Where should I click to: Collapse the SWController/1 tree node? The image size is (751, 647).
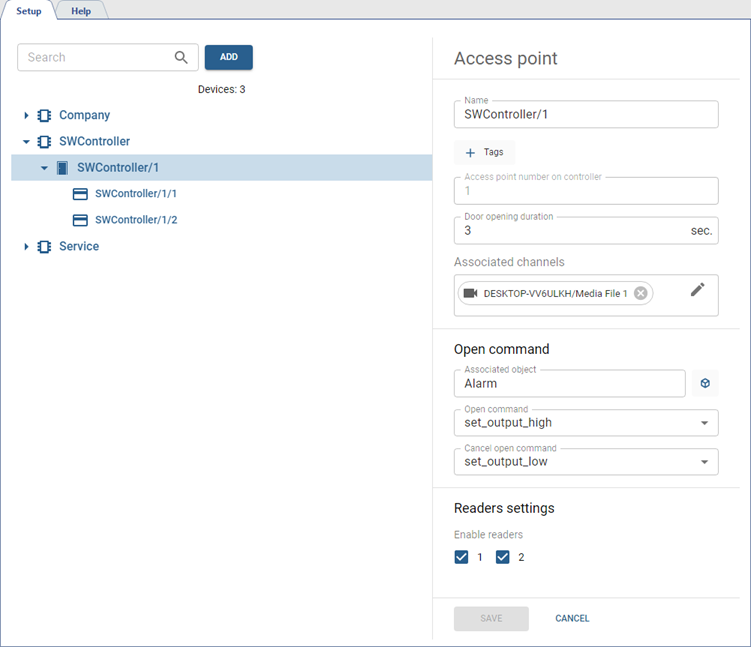coord(44,168)
